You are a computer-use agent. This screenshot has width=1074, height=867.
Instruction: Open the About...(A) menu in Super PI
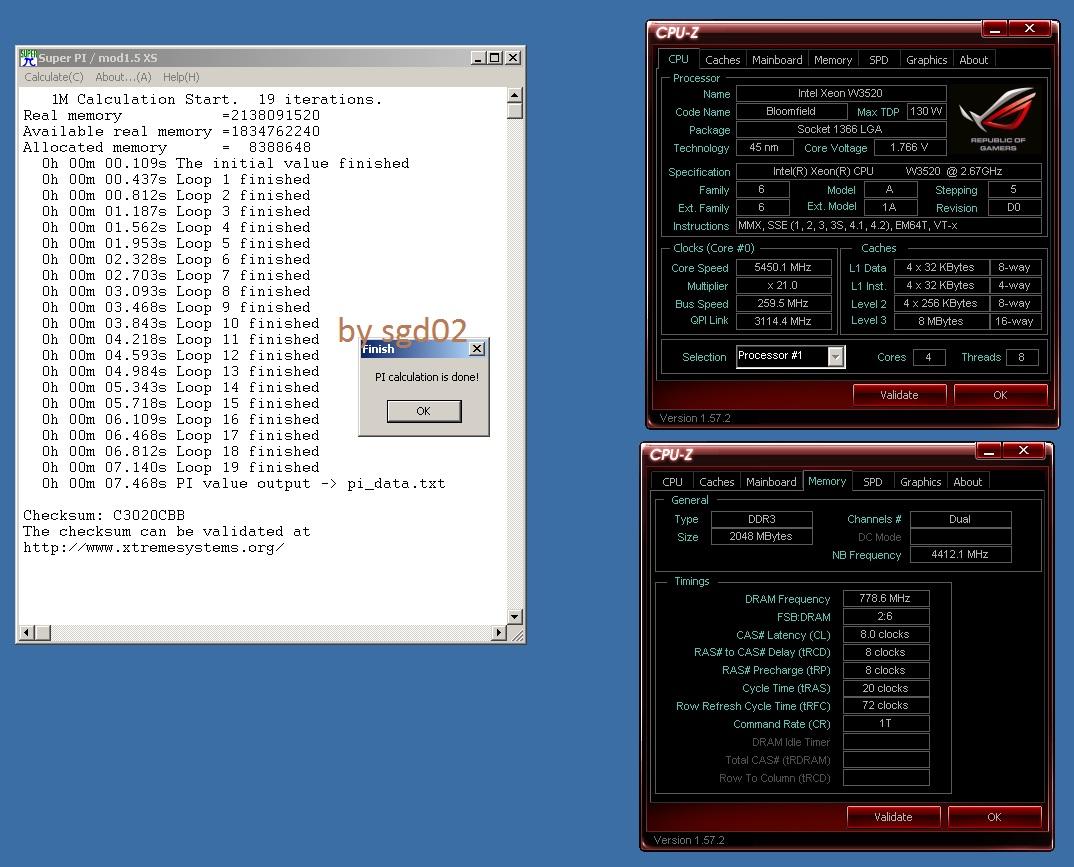pos(123,77)
